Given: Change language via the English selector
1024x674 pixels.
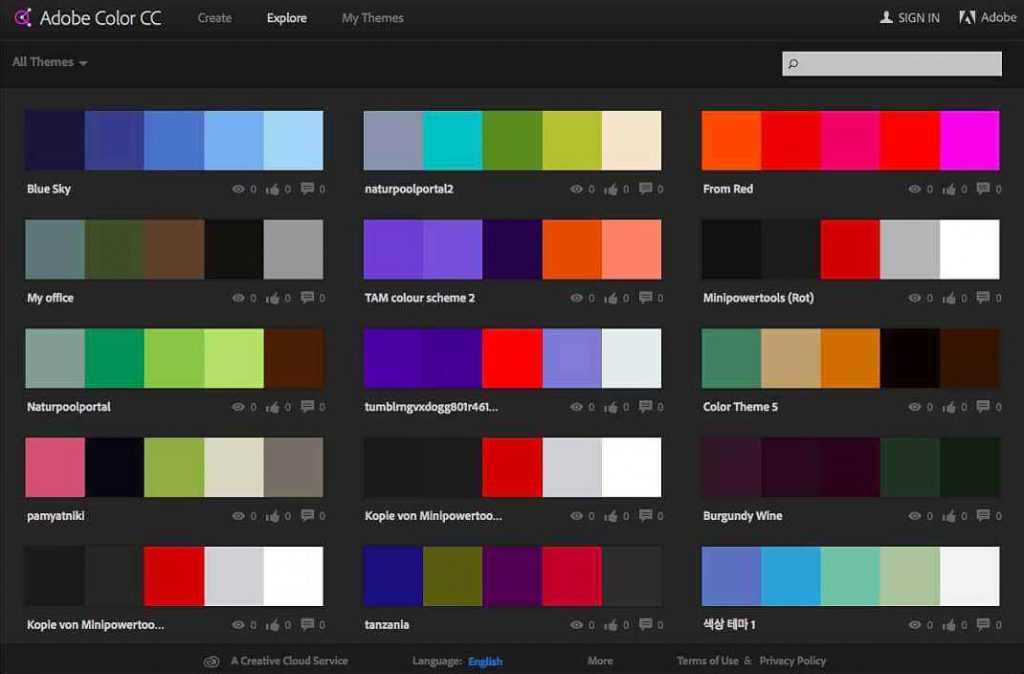Looking at the screenshot, I should click(485, 661).
